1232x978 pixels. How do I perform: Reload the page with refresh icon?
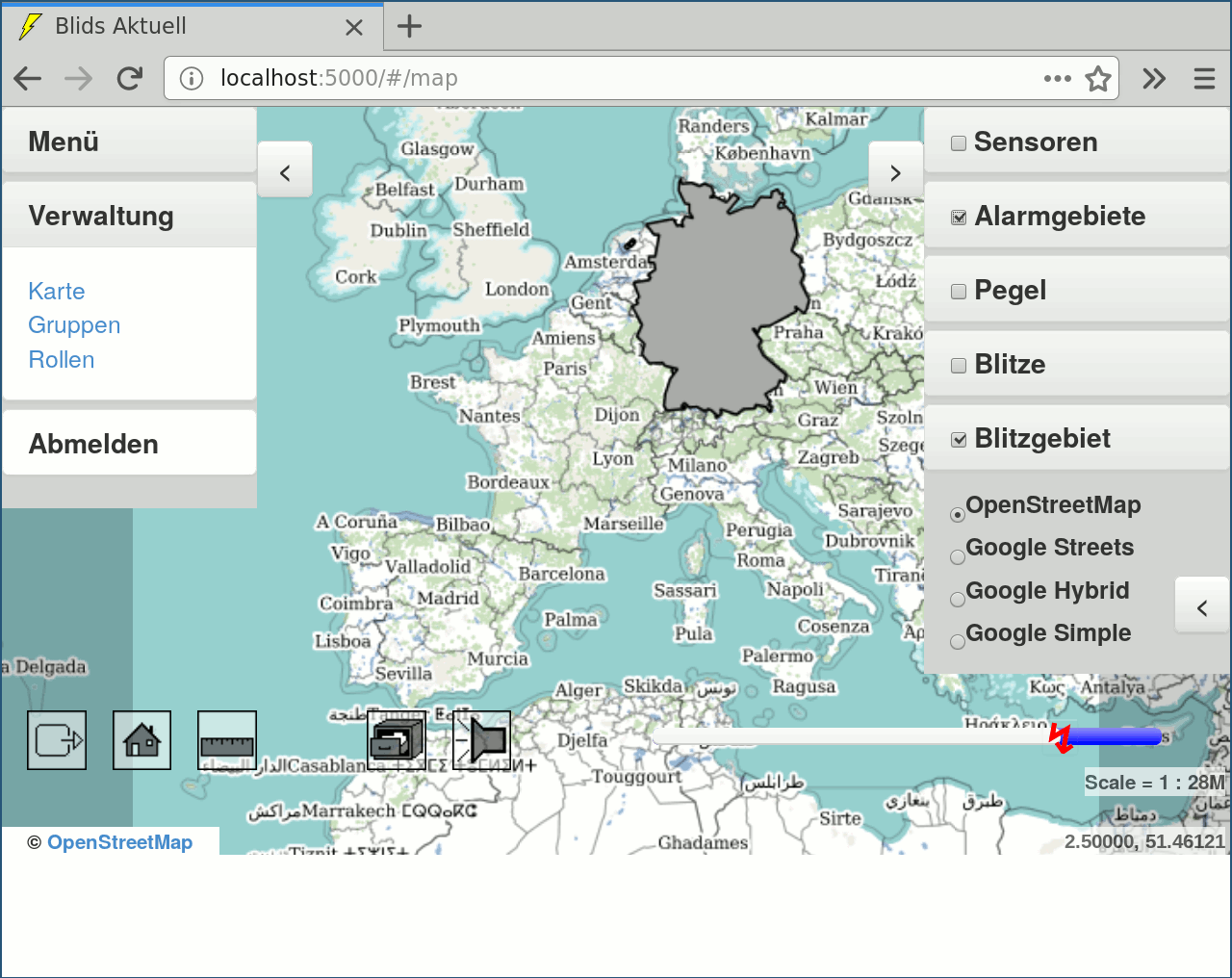pyautogui.click(x=130, y=78)
